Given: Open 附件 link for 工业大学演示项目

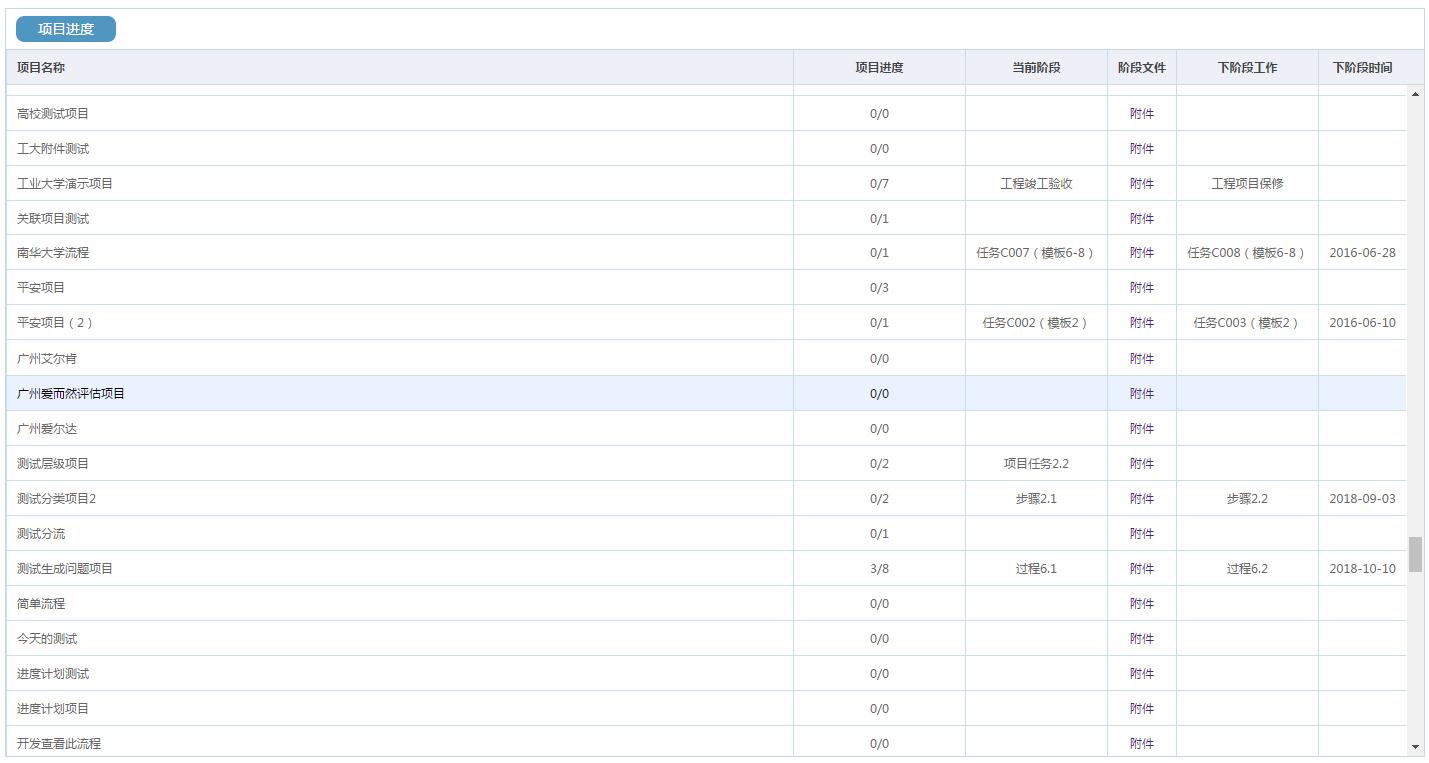Looking at the screenshot, I should click(1141, 184).
